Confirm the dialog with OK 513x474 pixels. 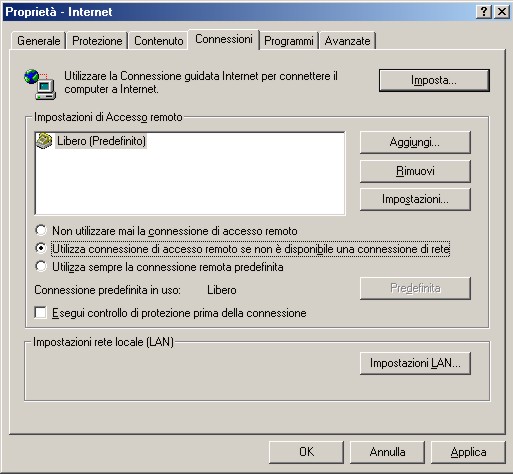coord(306,452)
